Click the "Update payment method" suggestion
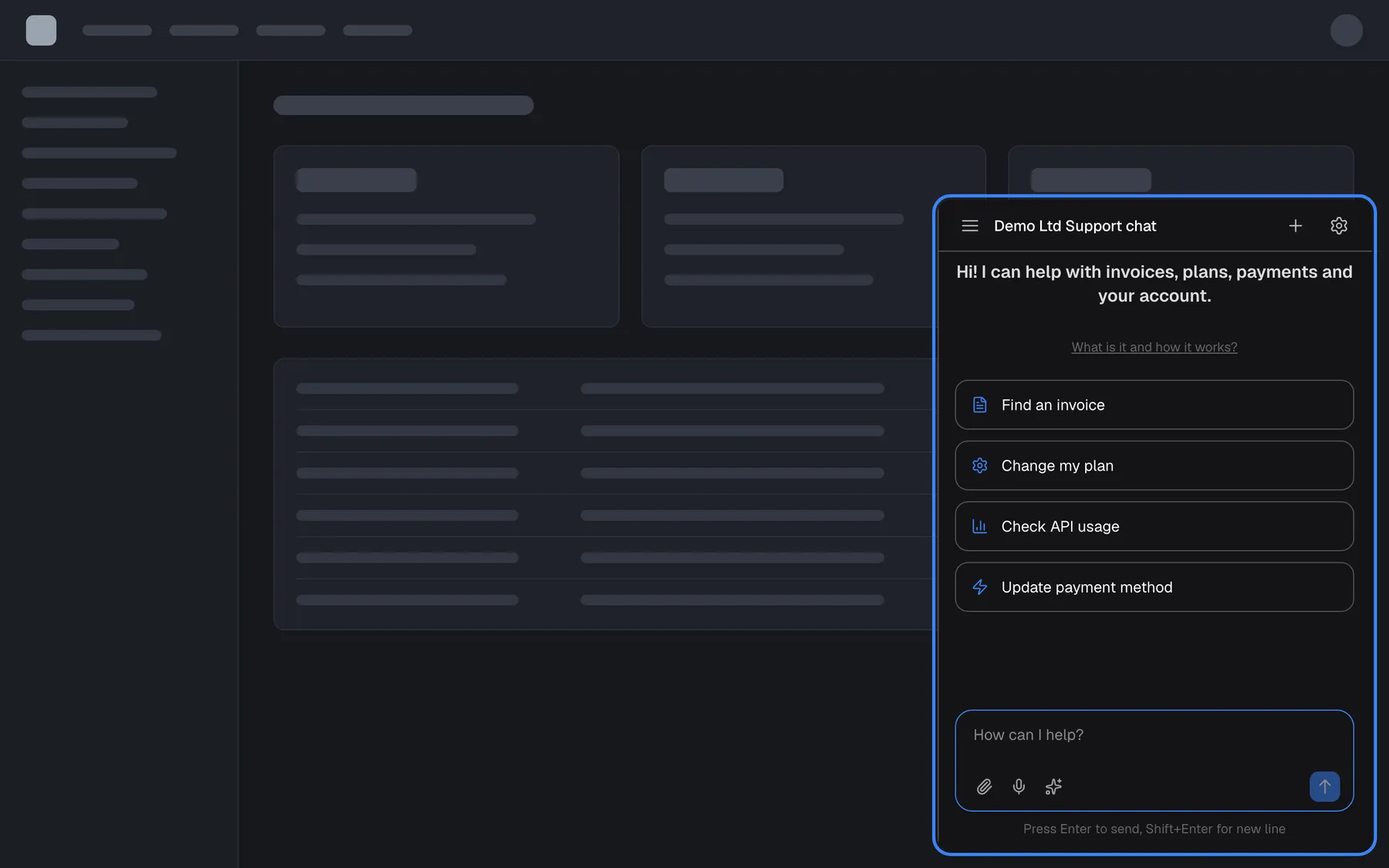 [x=1154, y=587]
